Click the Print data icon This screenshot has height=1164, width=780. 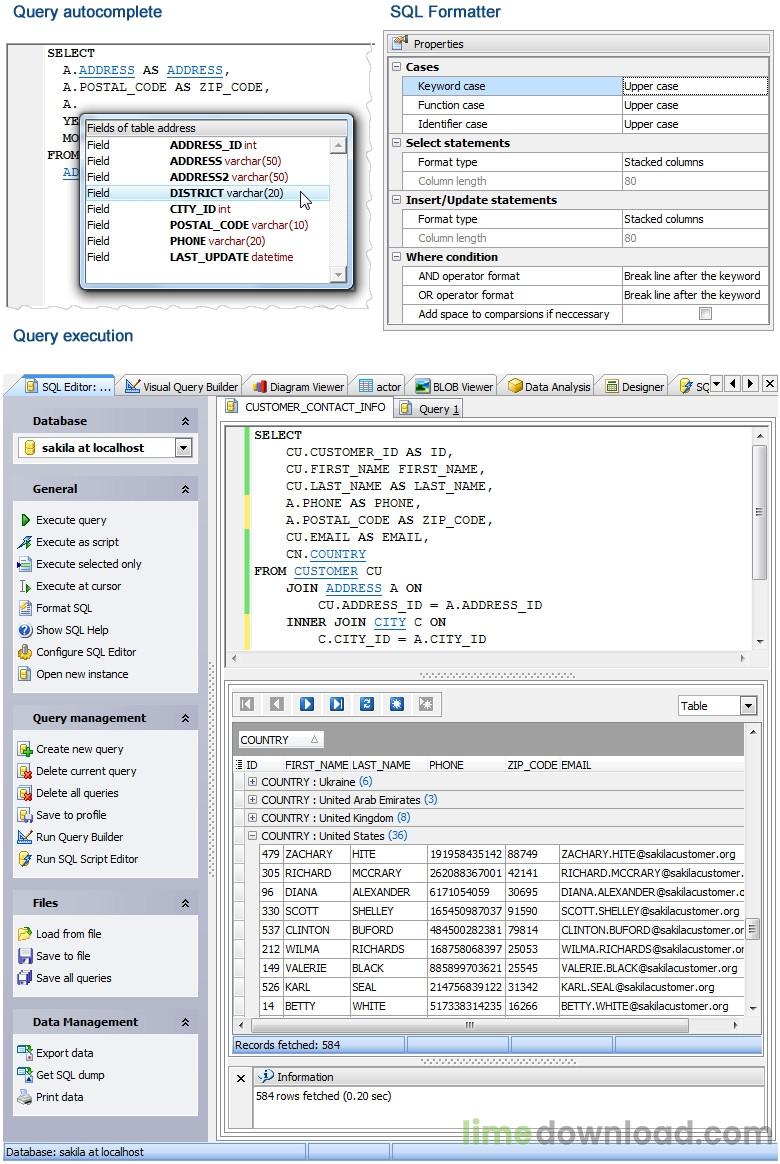pos(25,1096)
